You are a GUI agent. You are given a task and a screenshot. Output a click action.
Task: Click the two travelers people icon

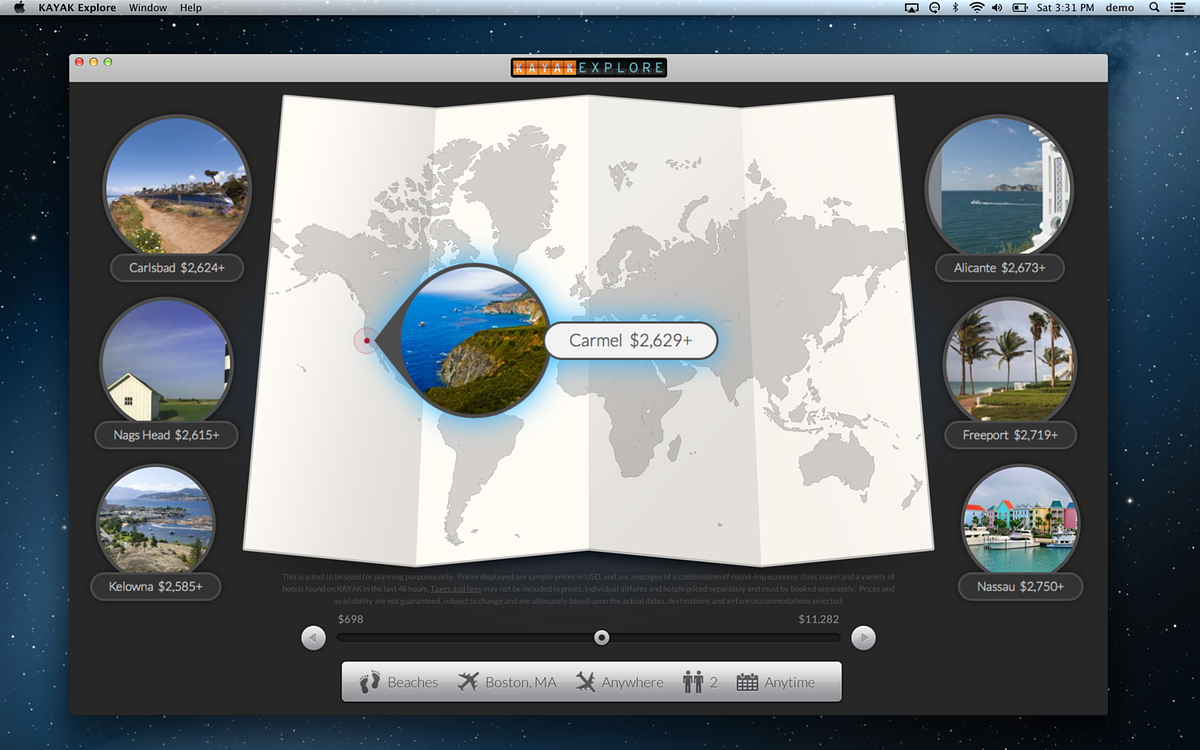693,682
